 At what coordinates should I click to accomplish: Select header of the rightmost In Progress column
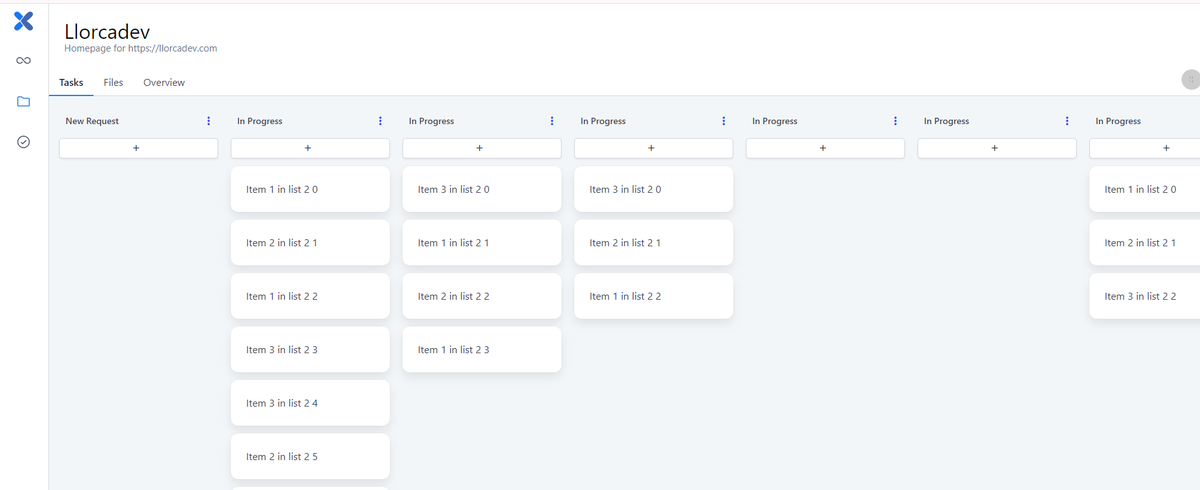[x=1118, y=121]
